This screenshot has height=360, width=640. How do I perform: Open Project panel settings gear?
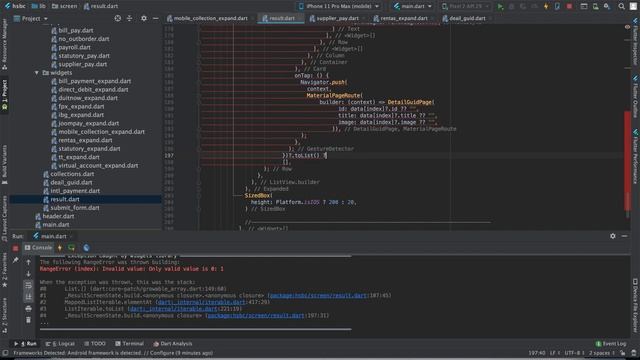(x=144, y=18)
